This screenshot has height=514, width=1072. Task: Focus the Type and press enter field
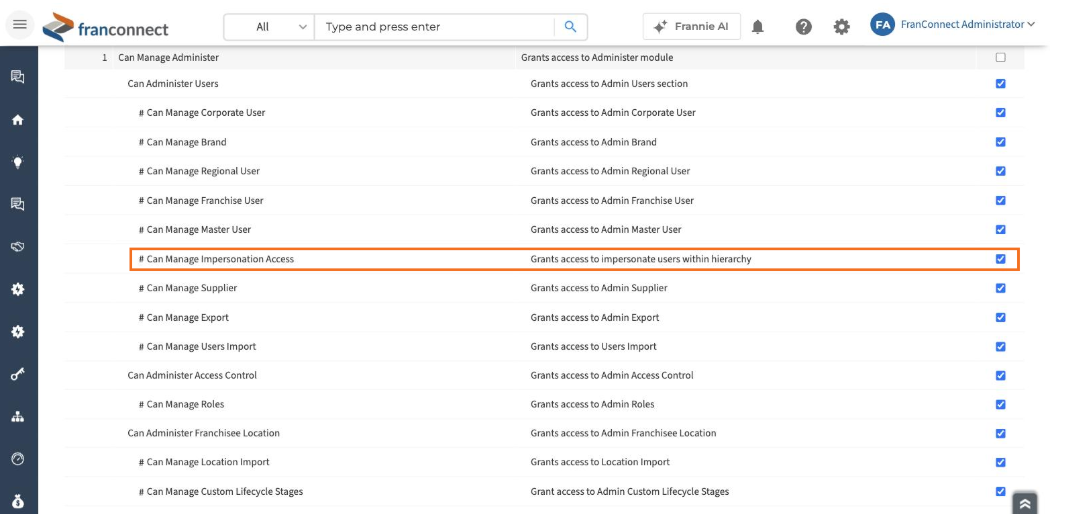pos(435,27)
